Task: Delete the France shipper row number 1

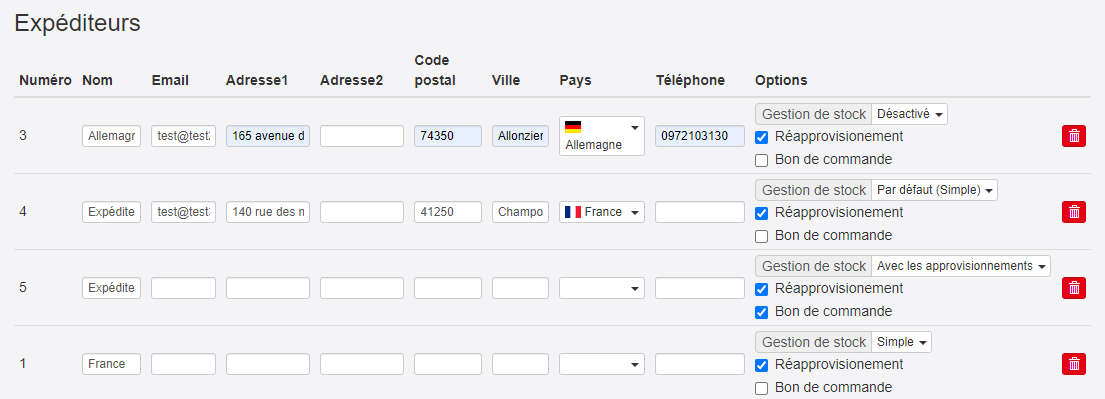Action: [x=1073, y=364]
